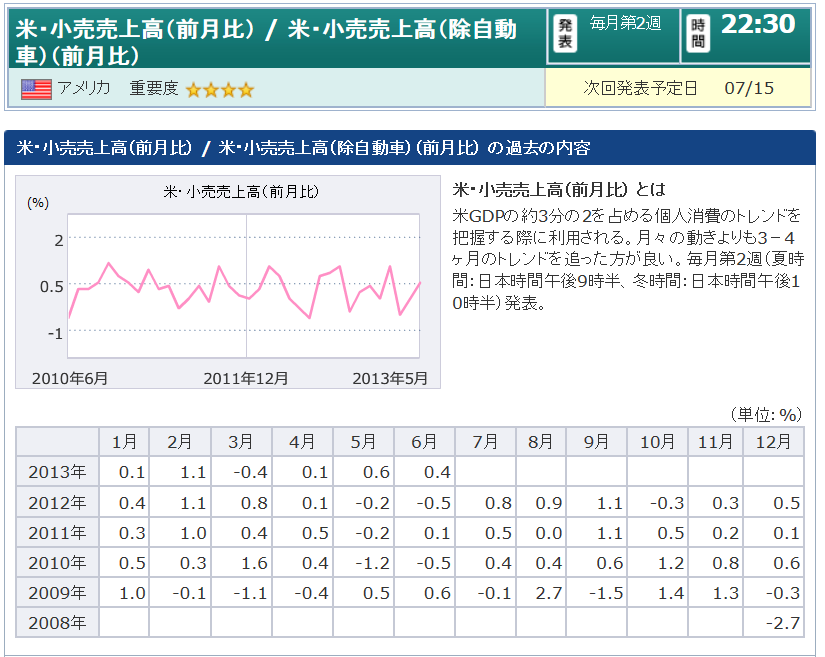Viewport: 825px width, 657px height.
Task: Click the chart's 2010年6月 axis label
Action: (70, 378)
